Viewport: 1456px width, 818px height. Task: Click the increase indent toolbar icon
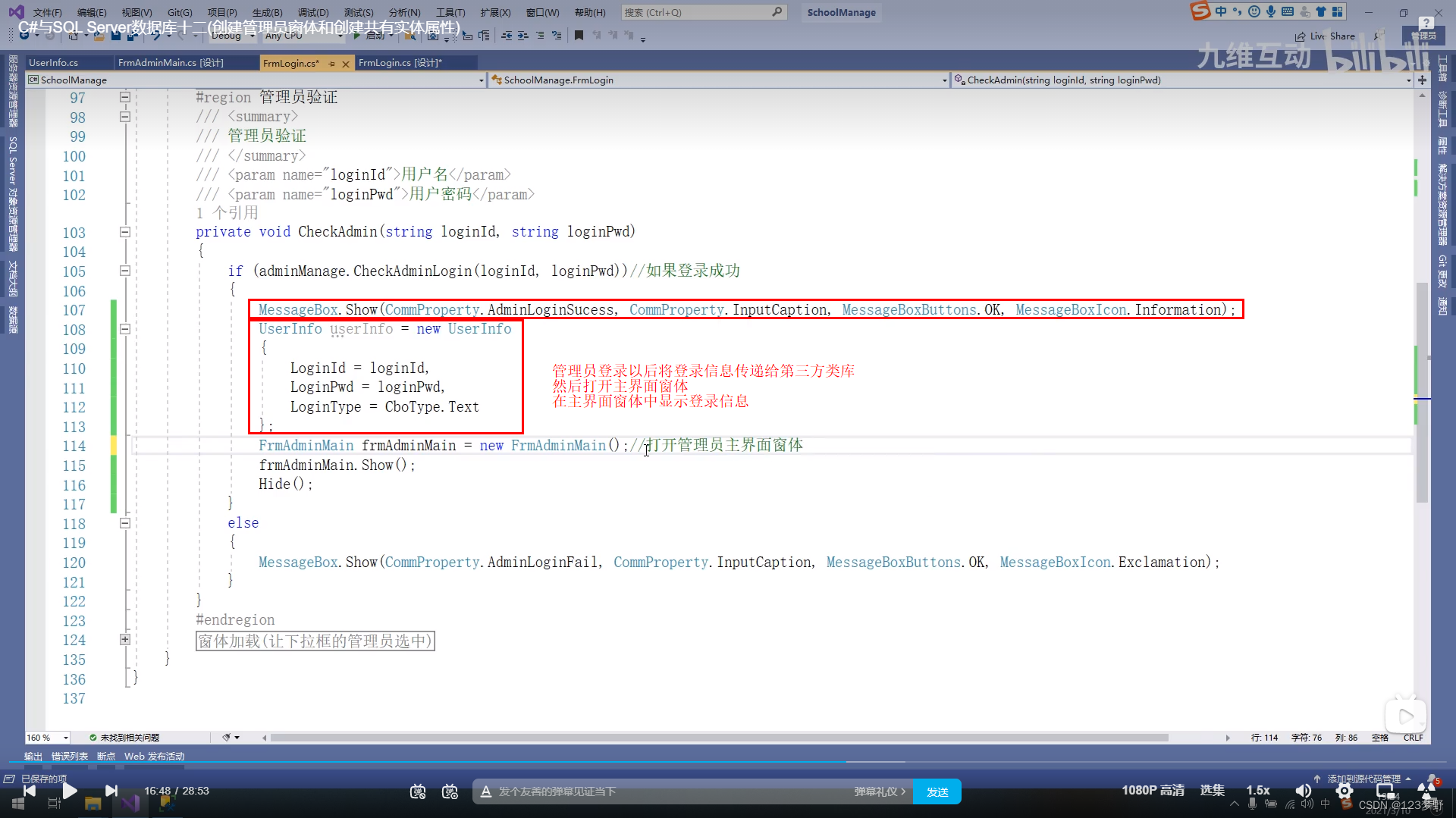(x=523, y=36)
